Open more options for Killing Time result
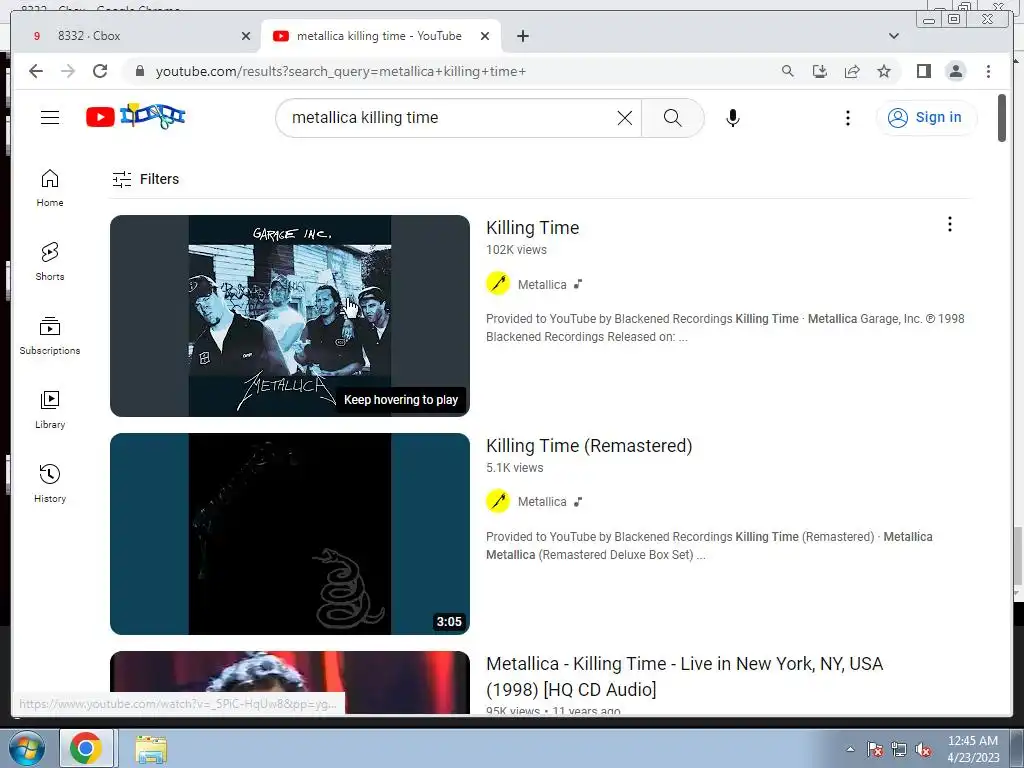This screenshot has height=768, width=1024. [x=950, y=225]
